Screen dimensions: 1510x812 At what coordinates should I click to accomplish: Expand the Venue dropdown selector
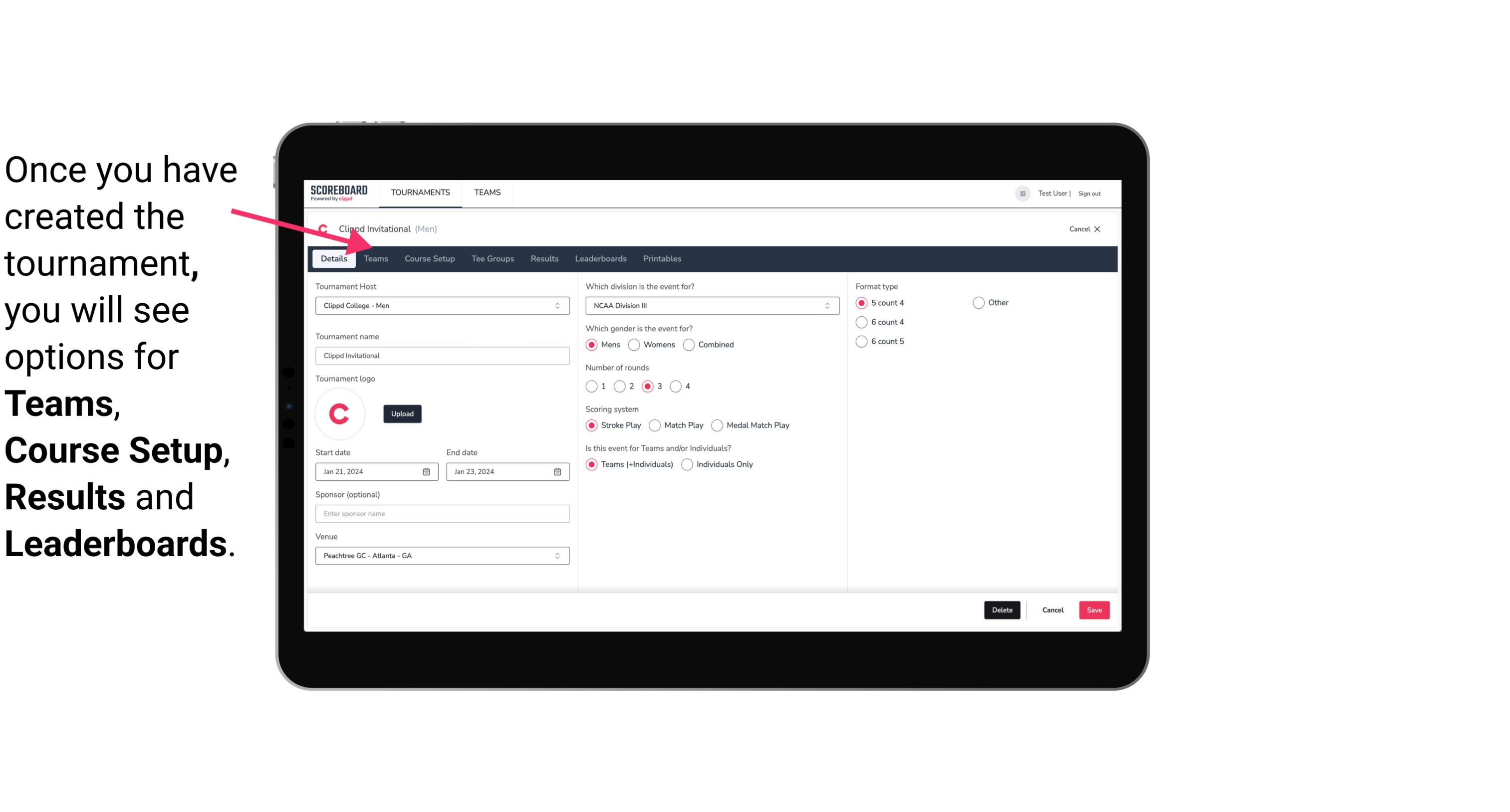(558, 555)
